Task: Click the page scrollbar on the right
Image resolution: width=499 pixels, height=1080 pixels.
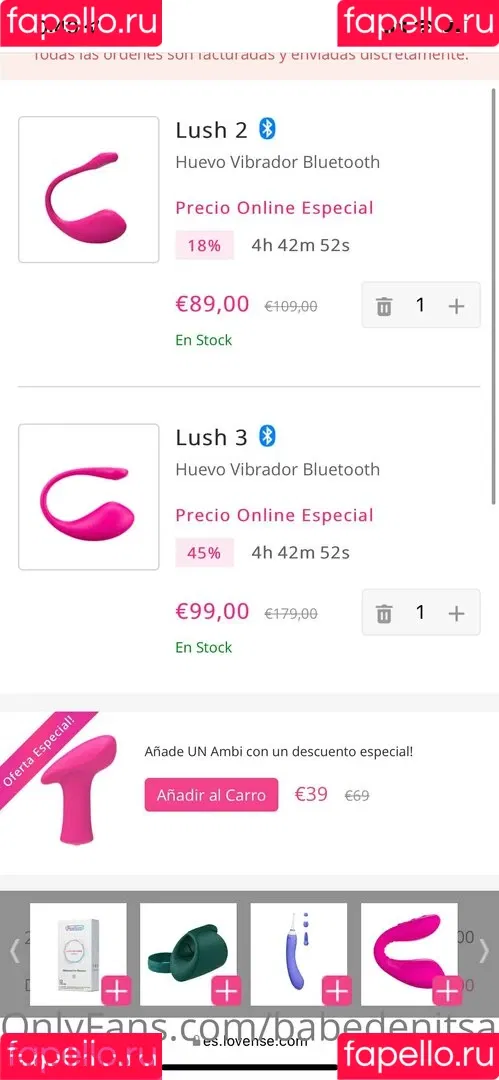Action: [493, 296]
